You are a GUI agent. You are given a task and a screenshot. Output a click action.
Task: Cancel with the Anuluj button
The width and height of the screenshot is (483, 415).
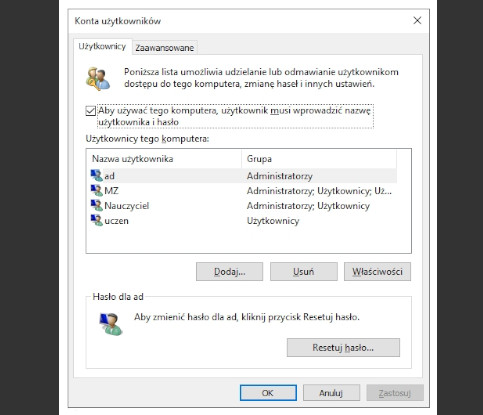click(331, 393)
